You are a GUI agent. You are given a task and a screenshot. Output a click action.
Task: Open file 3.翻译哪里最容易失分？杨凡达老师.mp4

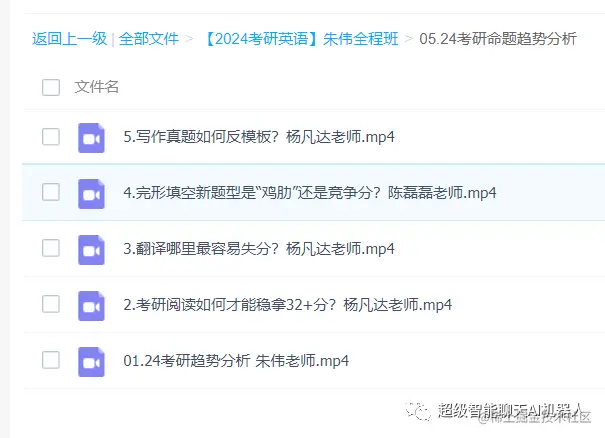(259, 249)
